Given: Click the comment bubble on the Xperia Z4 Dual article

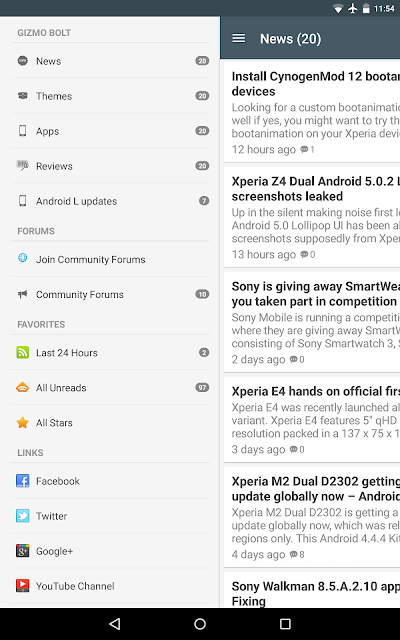Looking at the screenshot, I should (304, 254).
